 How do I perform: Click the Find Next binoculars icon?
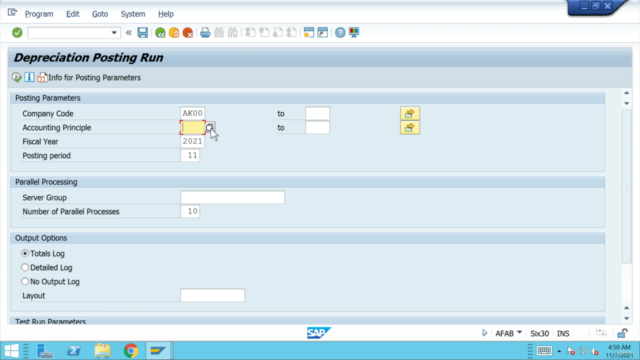click(x=233, y=33)
